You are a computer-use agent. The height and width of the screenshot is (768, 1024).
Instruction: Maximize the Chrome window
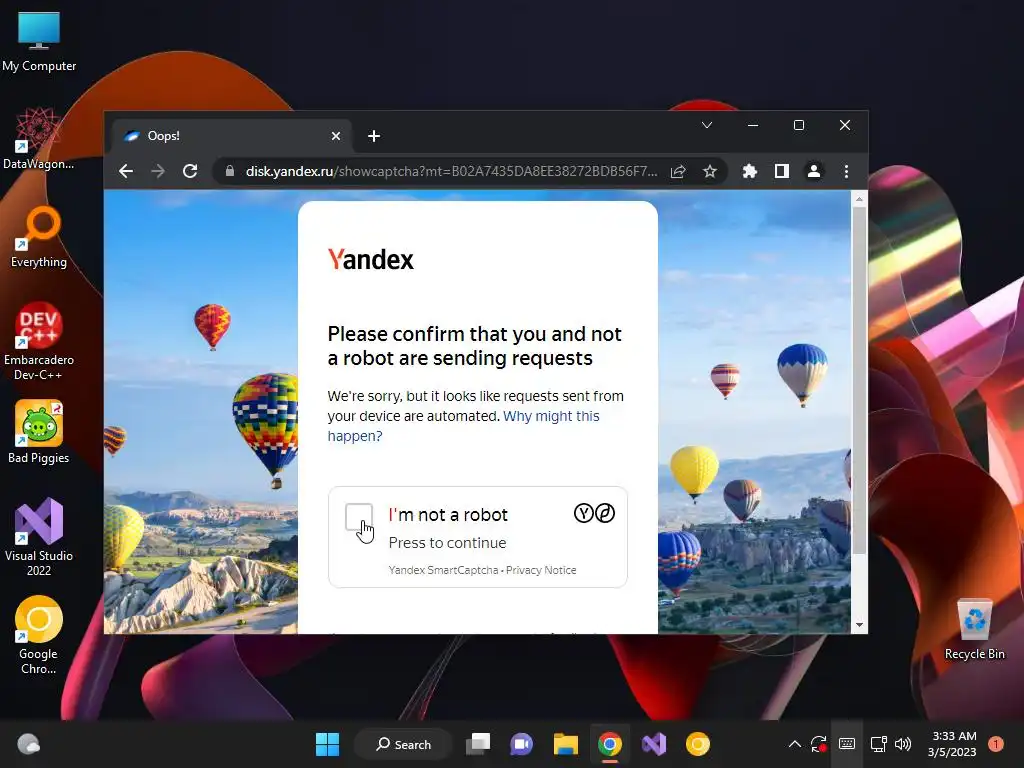tap(799, 125)
